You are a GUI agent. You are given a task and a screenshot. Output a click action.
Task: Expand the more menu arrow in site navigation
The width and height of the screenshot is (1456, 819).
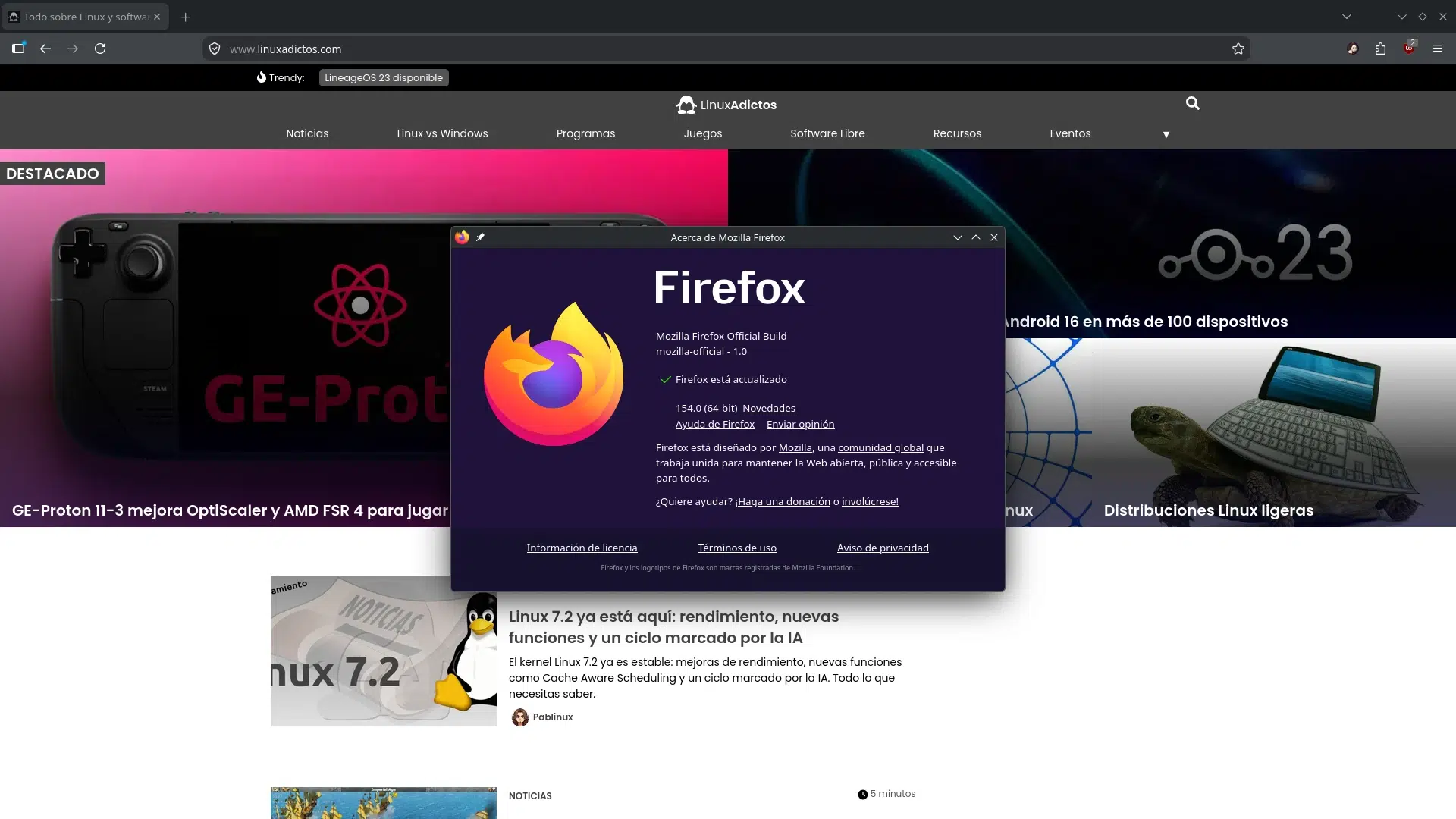[x=1166, y=134]
